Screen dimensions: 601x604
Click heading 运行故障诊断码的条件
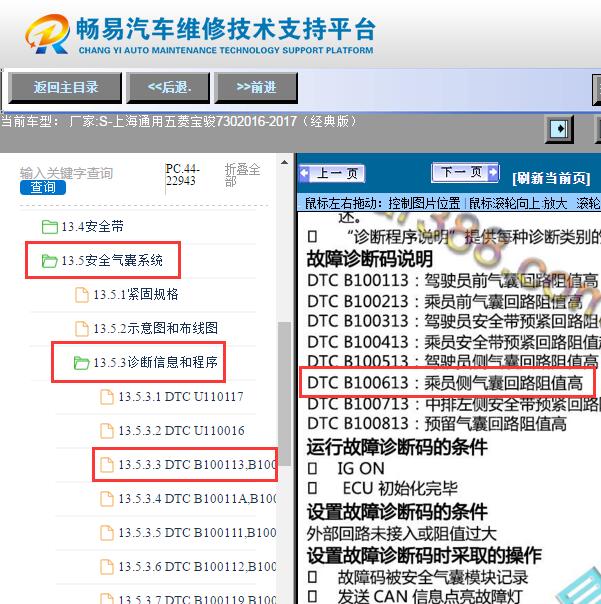pyautogui.click(x=397, y=447)
